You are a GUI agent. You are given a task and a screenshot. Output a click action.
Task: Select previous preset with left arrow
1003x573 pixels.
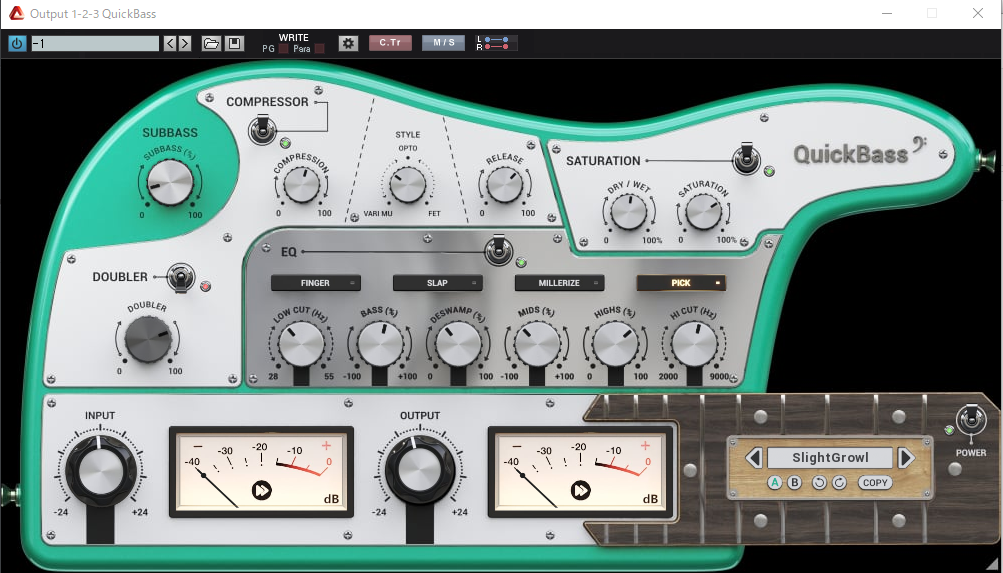point(170,43)
